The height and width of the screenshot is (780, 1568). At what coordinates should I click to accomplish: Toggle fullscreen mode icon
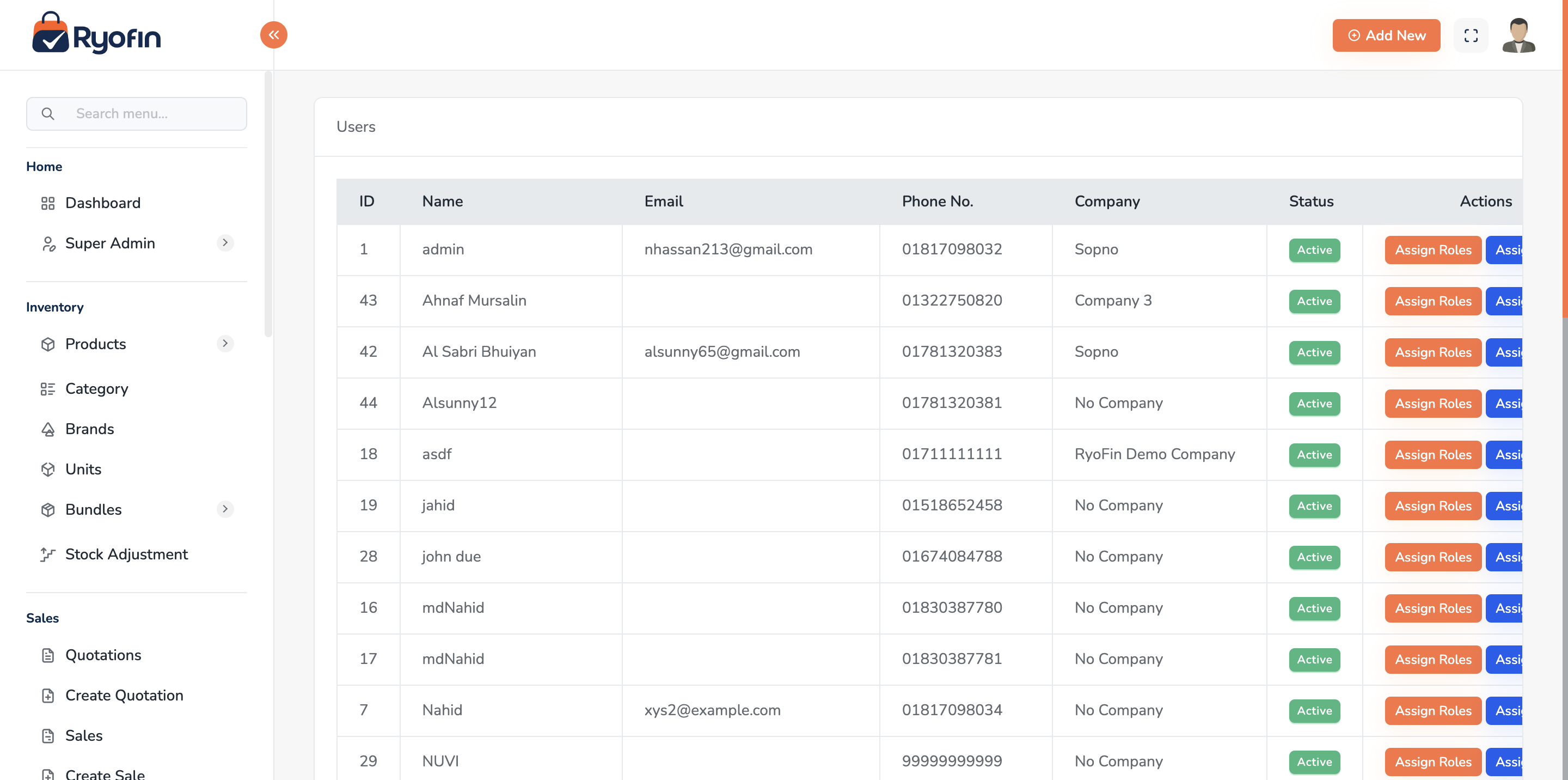(1471, 35)
